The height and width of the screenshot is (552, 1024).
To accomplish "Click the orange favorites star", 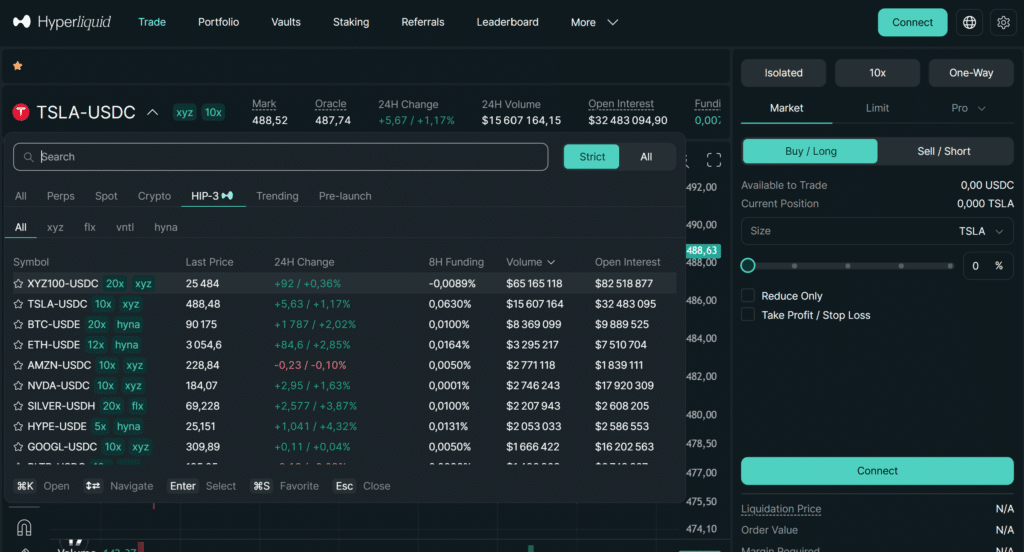I will point(18,66).
